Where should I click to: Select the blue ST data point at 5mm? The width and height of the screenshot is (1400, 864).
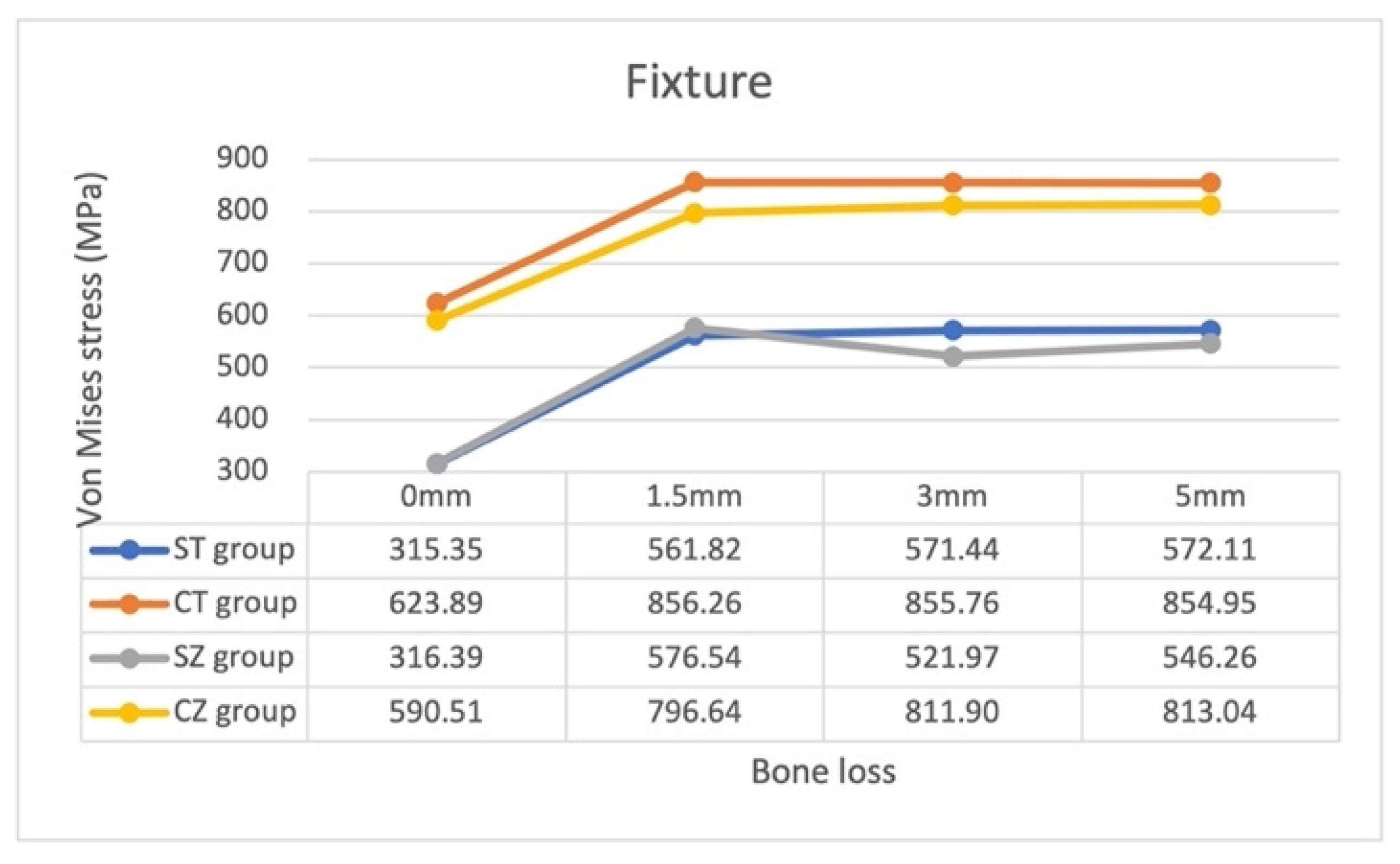point(1210,330)
